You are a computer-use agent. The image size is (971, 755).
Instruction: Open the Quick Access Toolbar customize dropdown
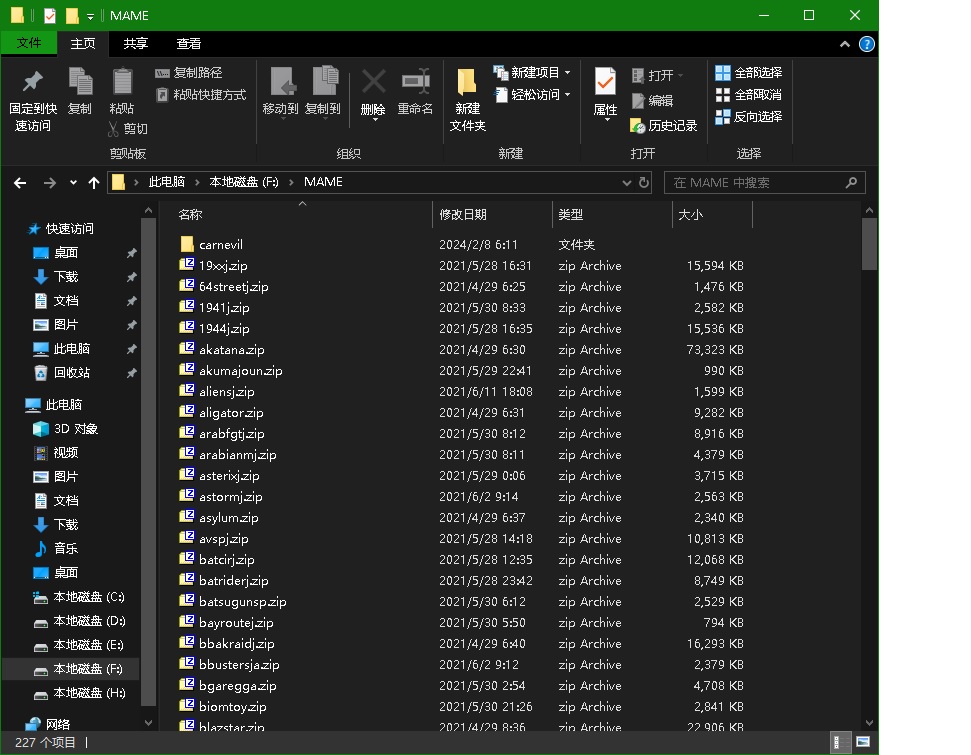click(90, 16)
